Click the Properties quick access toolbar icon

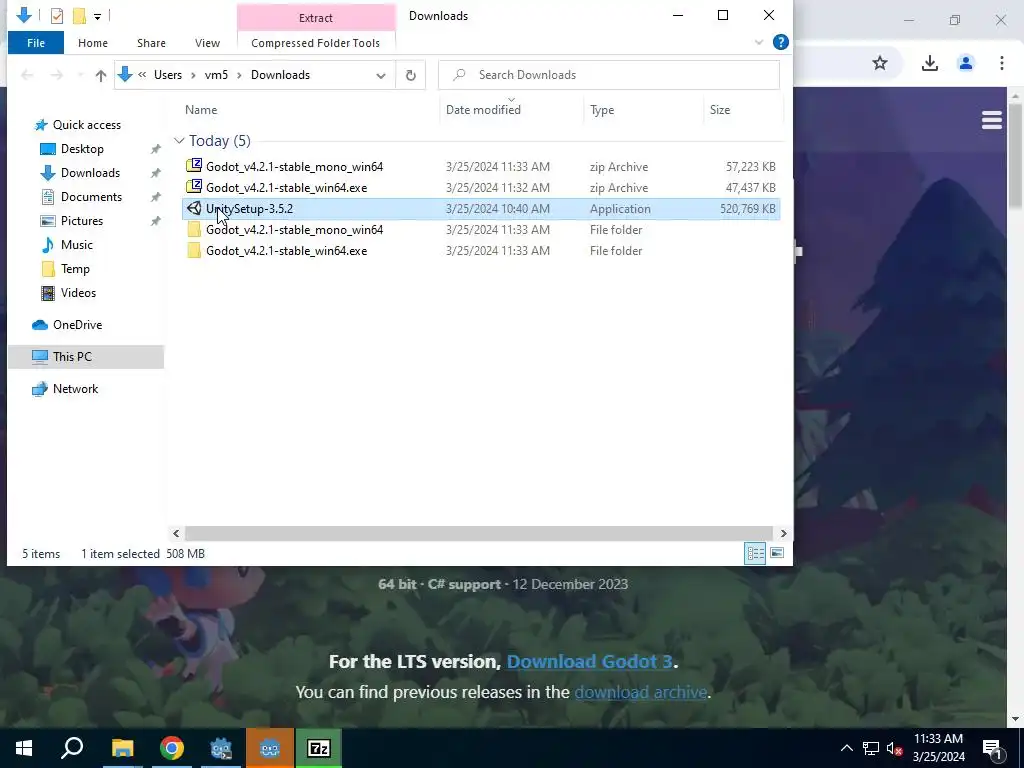(57, 16)
